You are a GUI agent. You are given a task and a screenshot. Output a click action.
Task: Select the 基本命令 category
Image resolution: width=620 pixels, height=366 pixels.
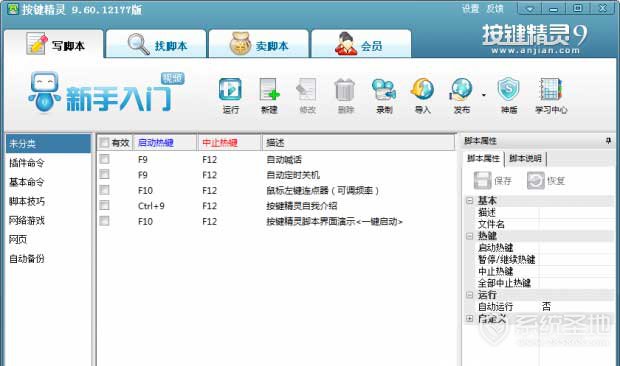pos(48,182)
